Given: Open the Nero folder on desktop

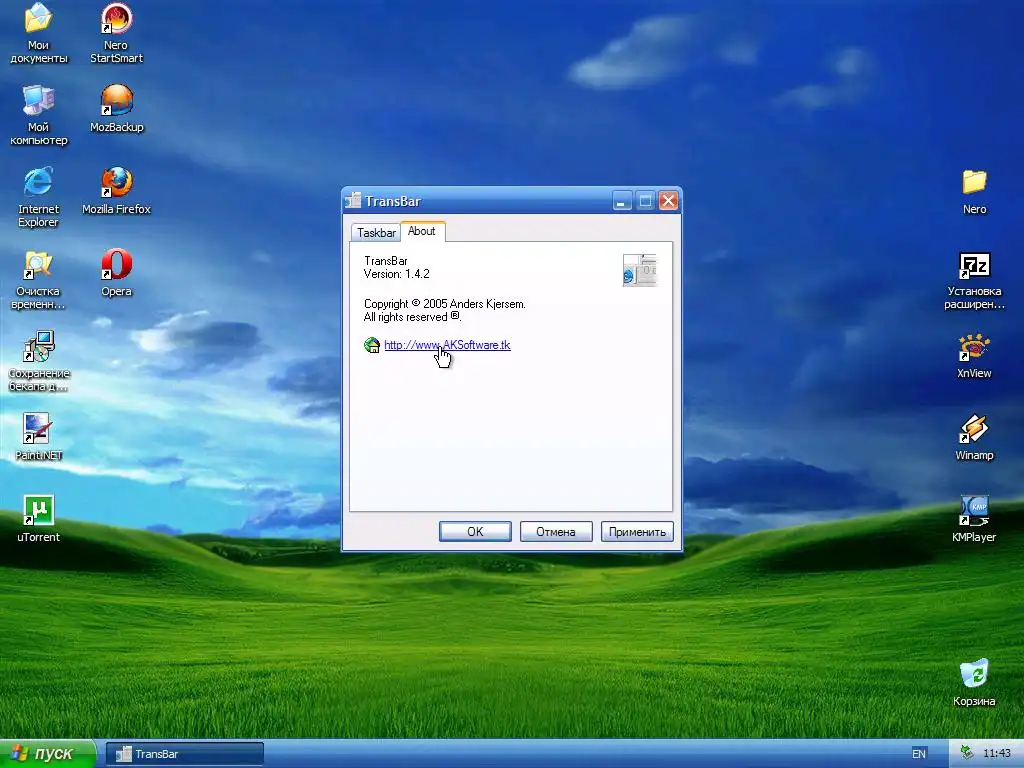Looking at the screenshot, I should click(974, 191).
